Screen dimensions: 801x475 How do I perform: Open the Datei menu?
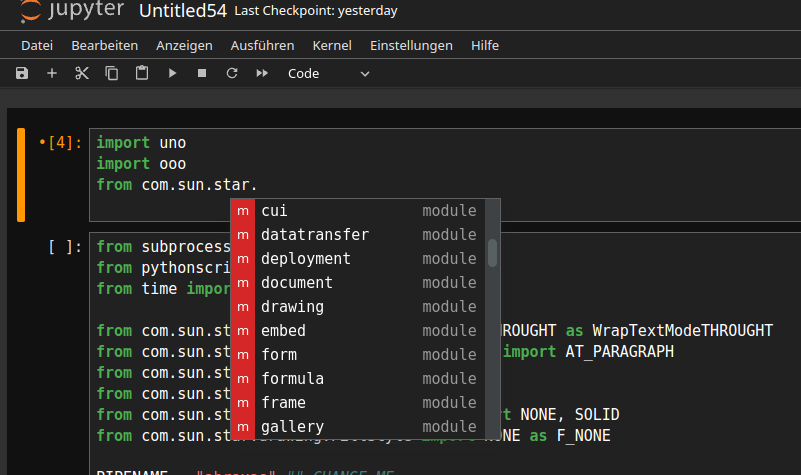37,45
